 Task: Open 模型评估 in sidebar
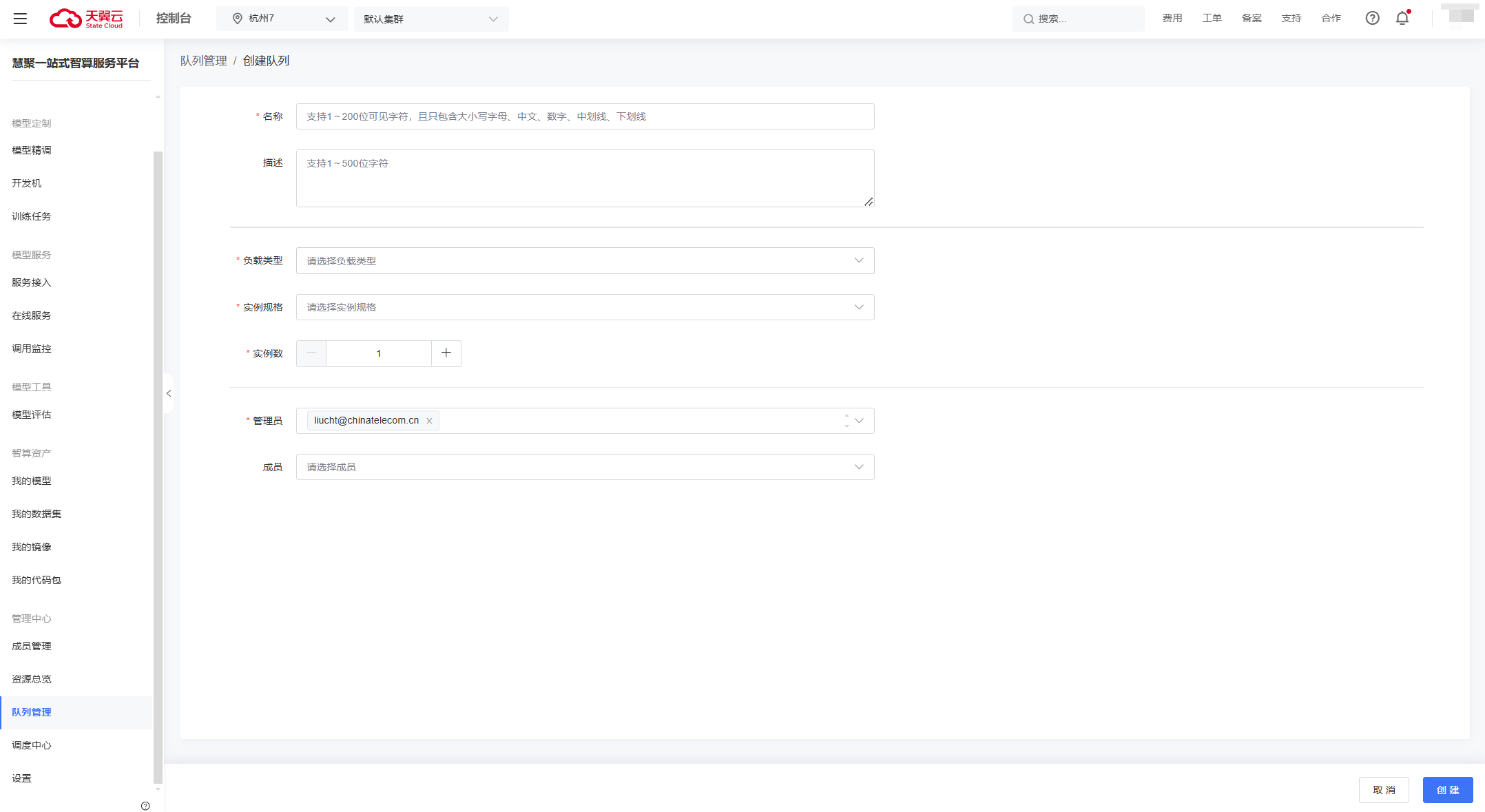click(x=32, y=415)
